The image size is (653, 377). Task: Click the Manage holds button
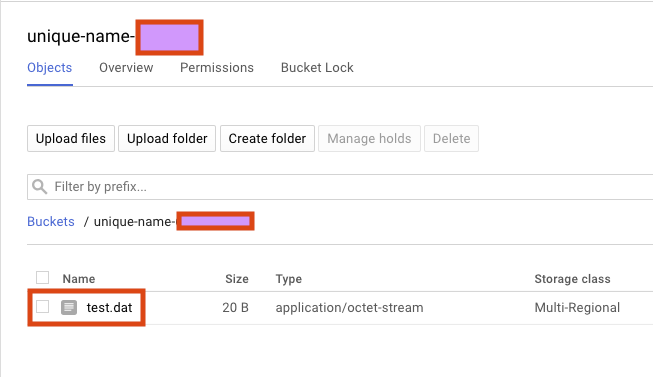pos(369,138)
